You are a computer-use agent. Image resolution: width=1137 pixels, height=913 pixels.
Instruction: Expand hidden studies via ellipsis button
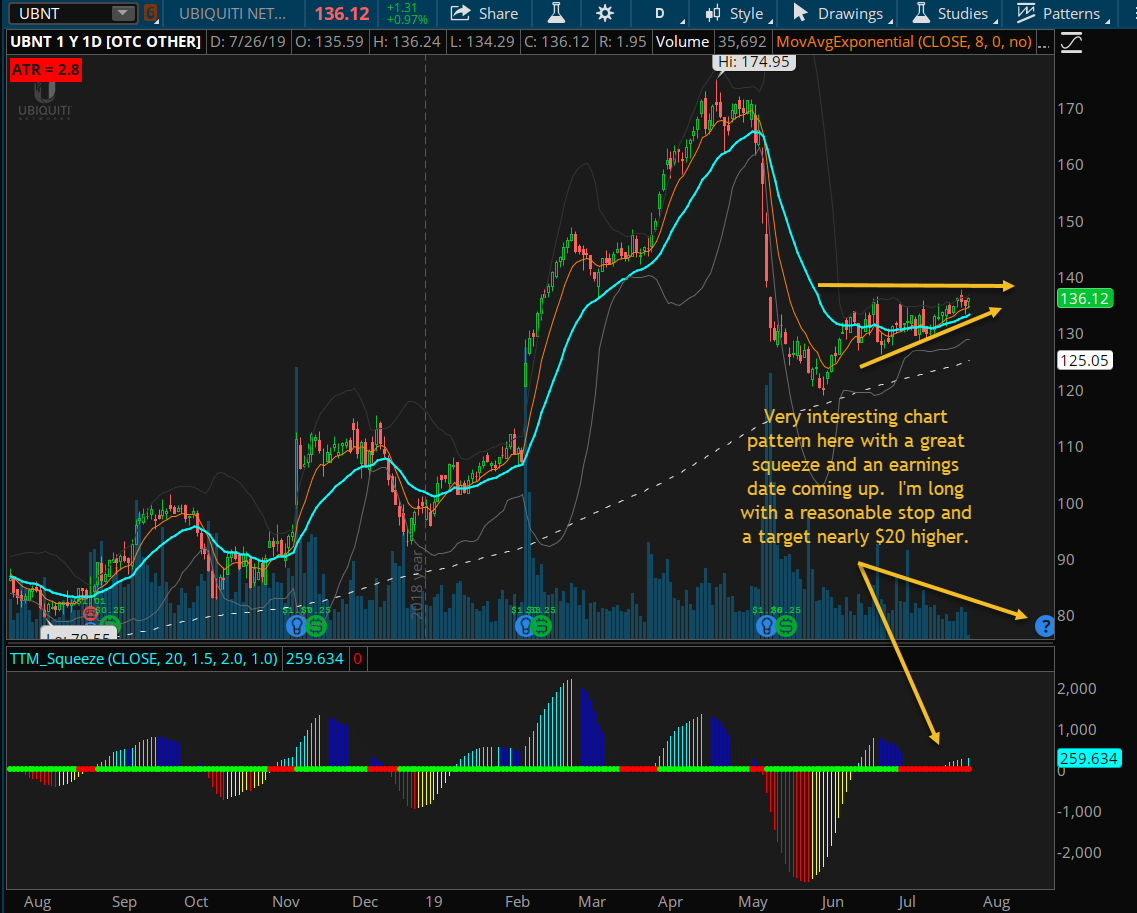(x=1043, y=44)
